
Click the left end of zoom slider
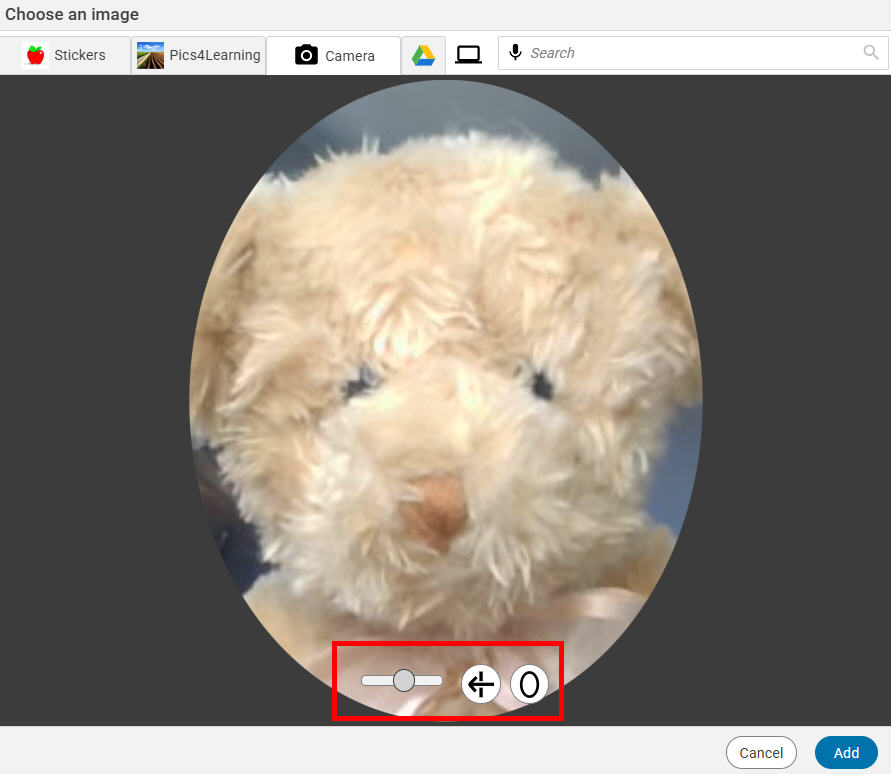pos(367,681)
